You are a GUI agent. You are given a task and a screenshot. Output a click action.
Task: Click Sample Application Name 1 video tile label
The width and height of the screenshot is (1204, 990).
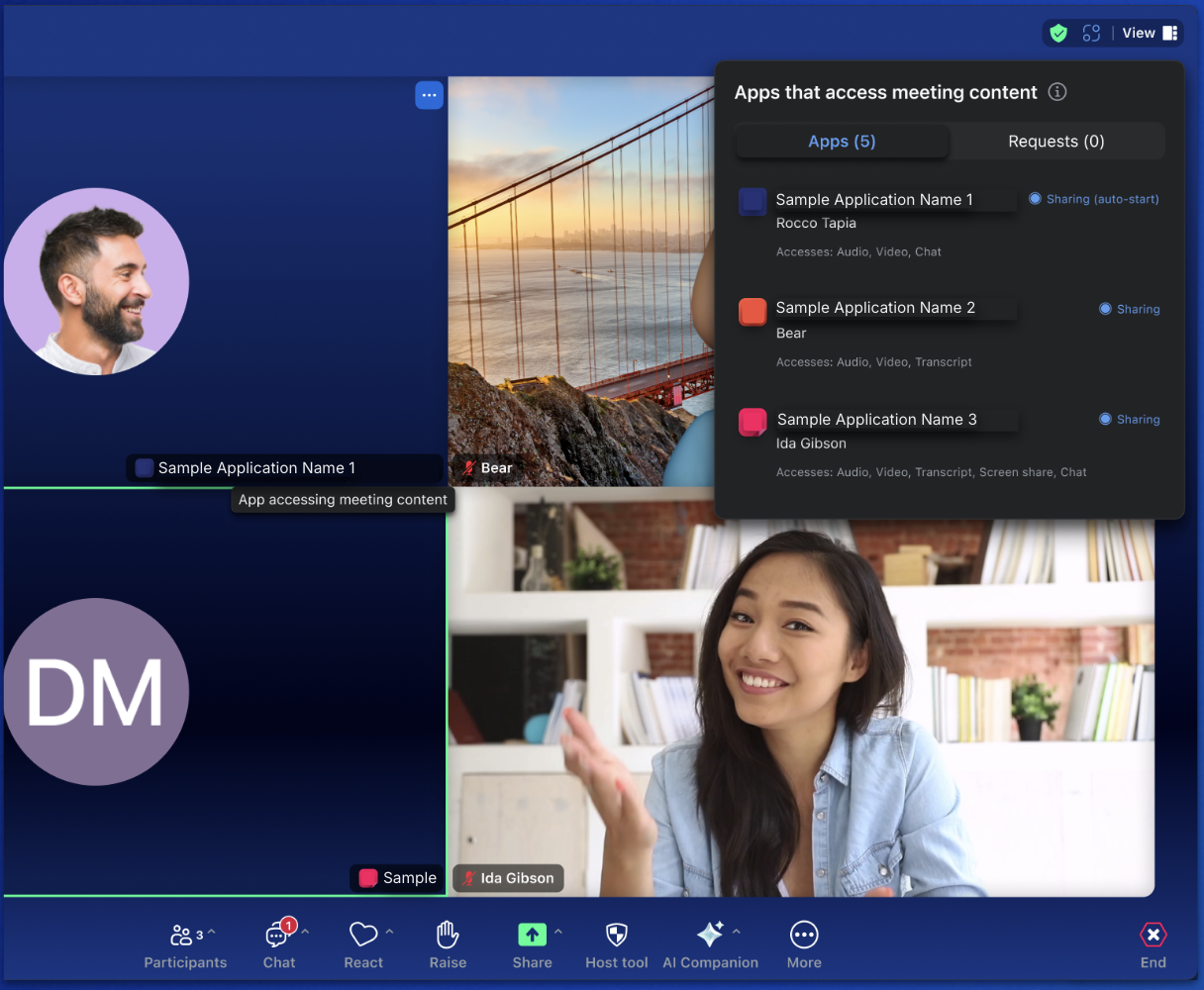pos(285,468)
